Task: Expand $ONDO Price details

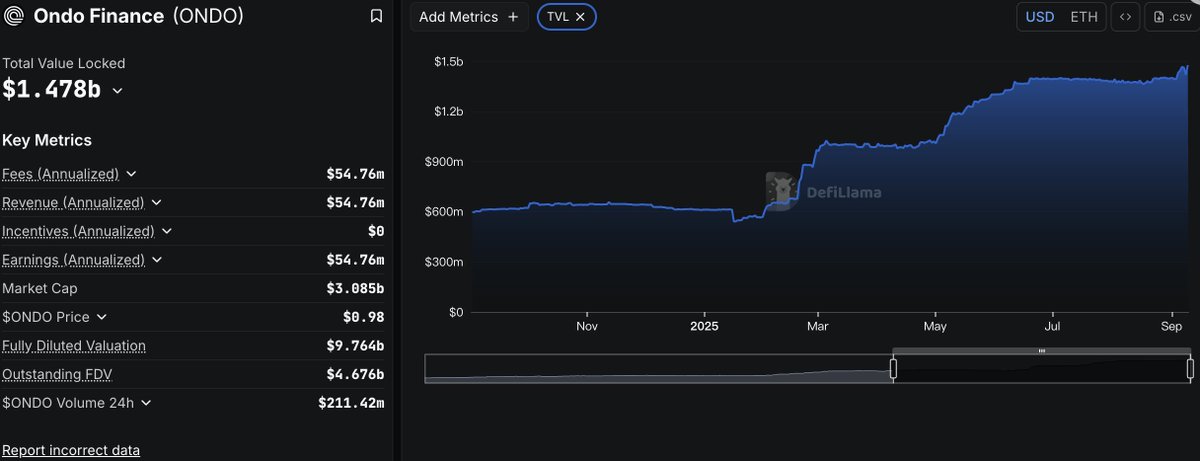Action: coord(101,317)
